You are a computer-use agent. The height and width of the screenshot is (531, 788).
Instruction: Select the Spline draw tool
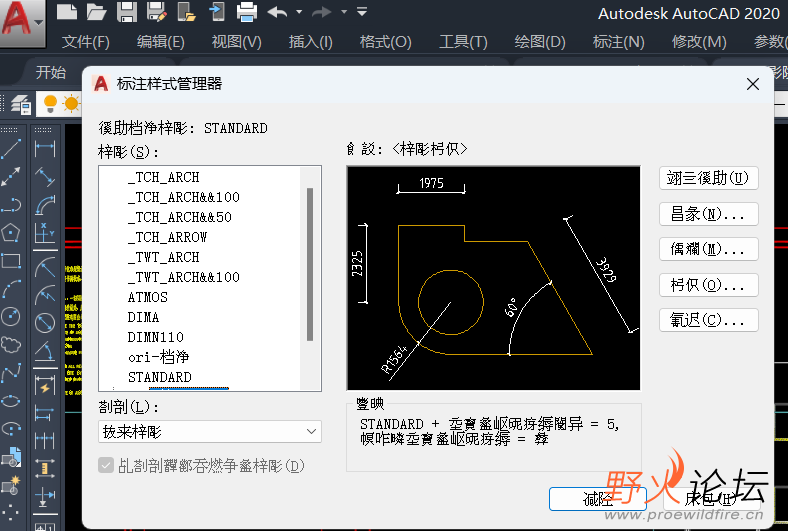[x=11, y=373]
